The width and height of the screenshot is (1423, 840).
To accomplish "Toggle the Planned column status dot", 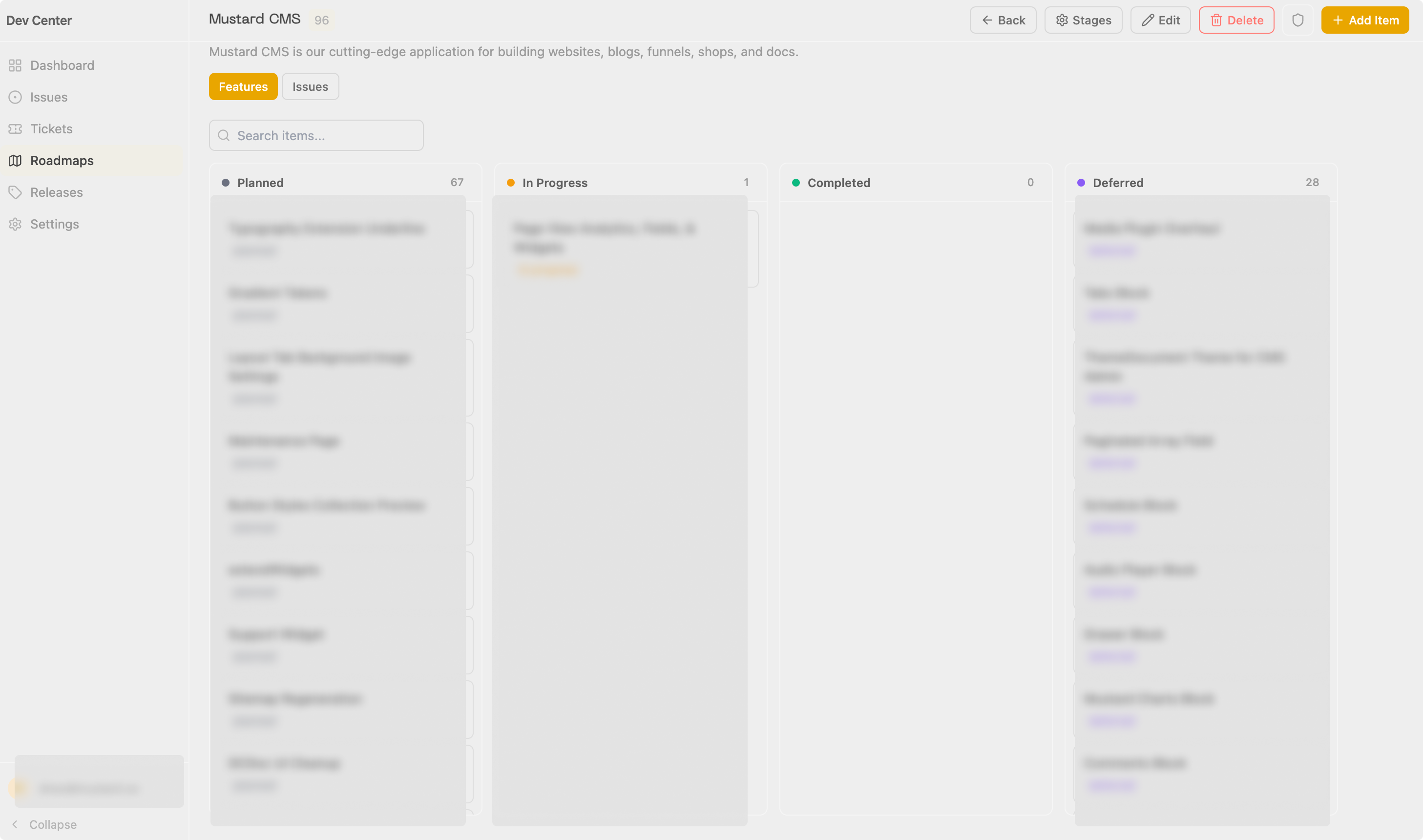I will 225,182.
